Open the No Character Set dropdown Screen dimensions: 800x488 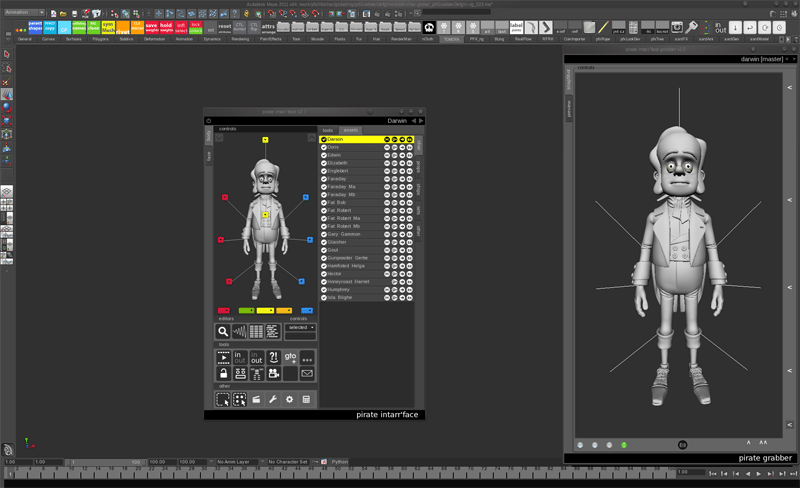pyautogui.click(x=290, y=462)
